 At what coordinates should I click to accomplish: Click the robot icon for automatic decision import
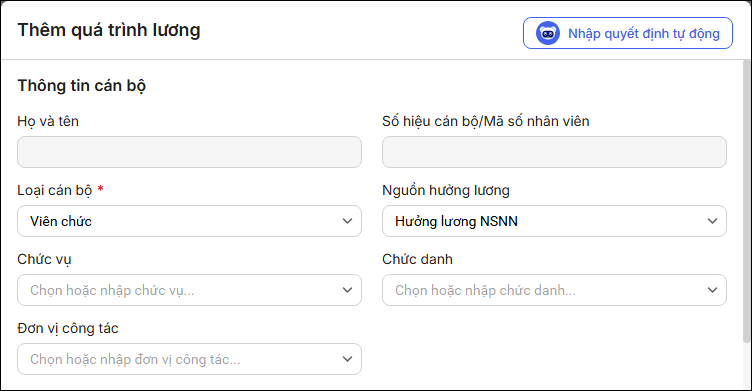pyautogui.click(x=548, y=34)
